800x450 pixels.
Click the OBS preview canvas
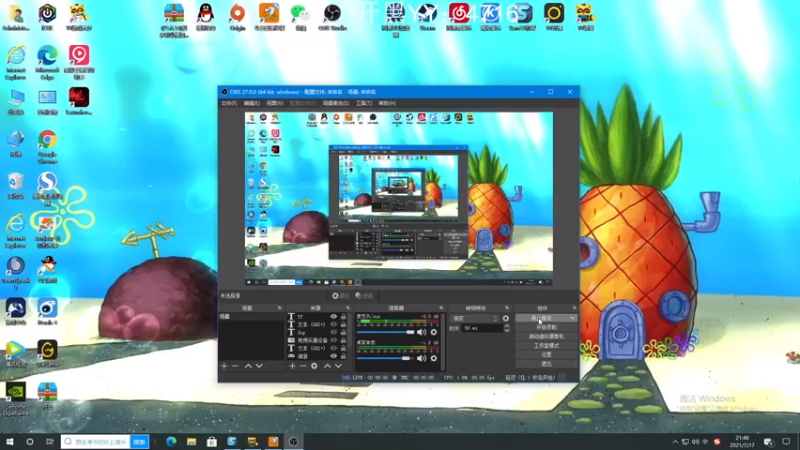coord(398,199)
